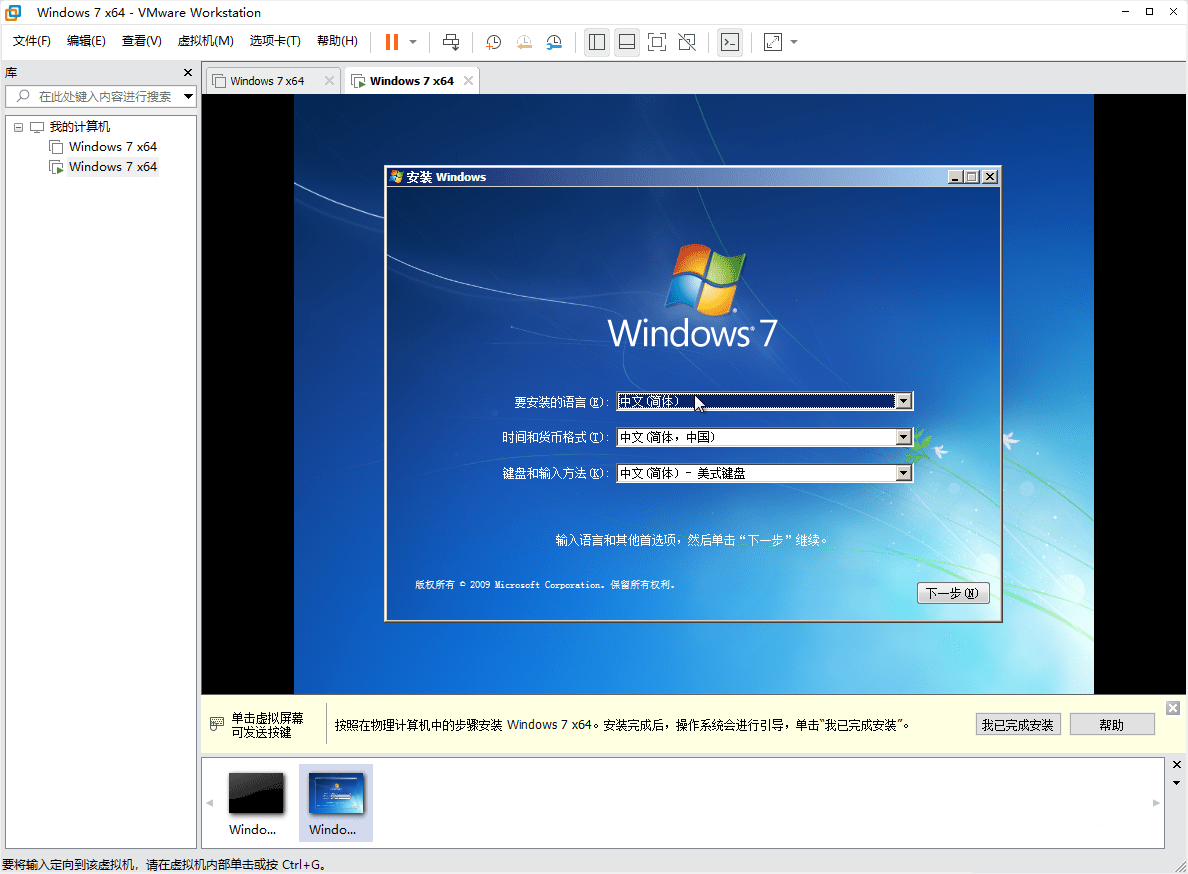This screenshot has width=1188, height=874.
Task: Open the 选项卡(T) menu
Action: coord(275,41)
